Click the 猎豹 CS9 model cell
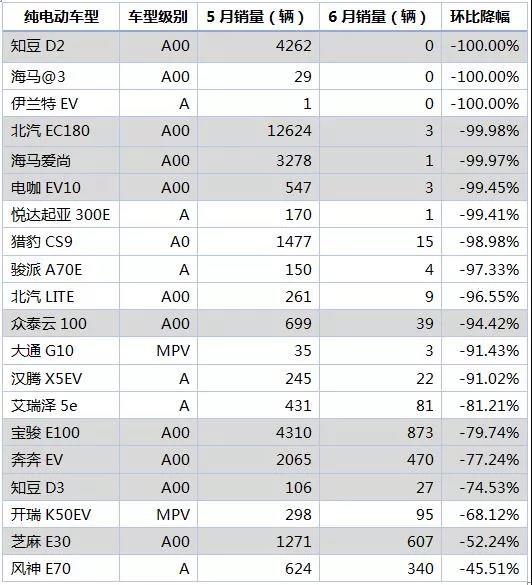Image resolution: width=532 pixels, height=585 pixels. [61, 242]
